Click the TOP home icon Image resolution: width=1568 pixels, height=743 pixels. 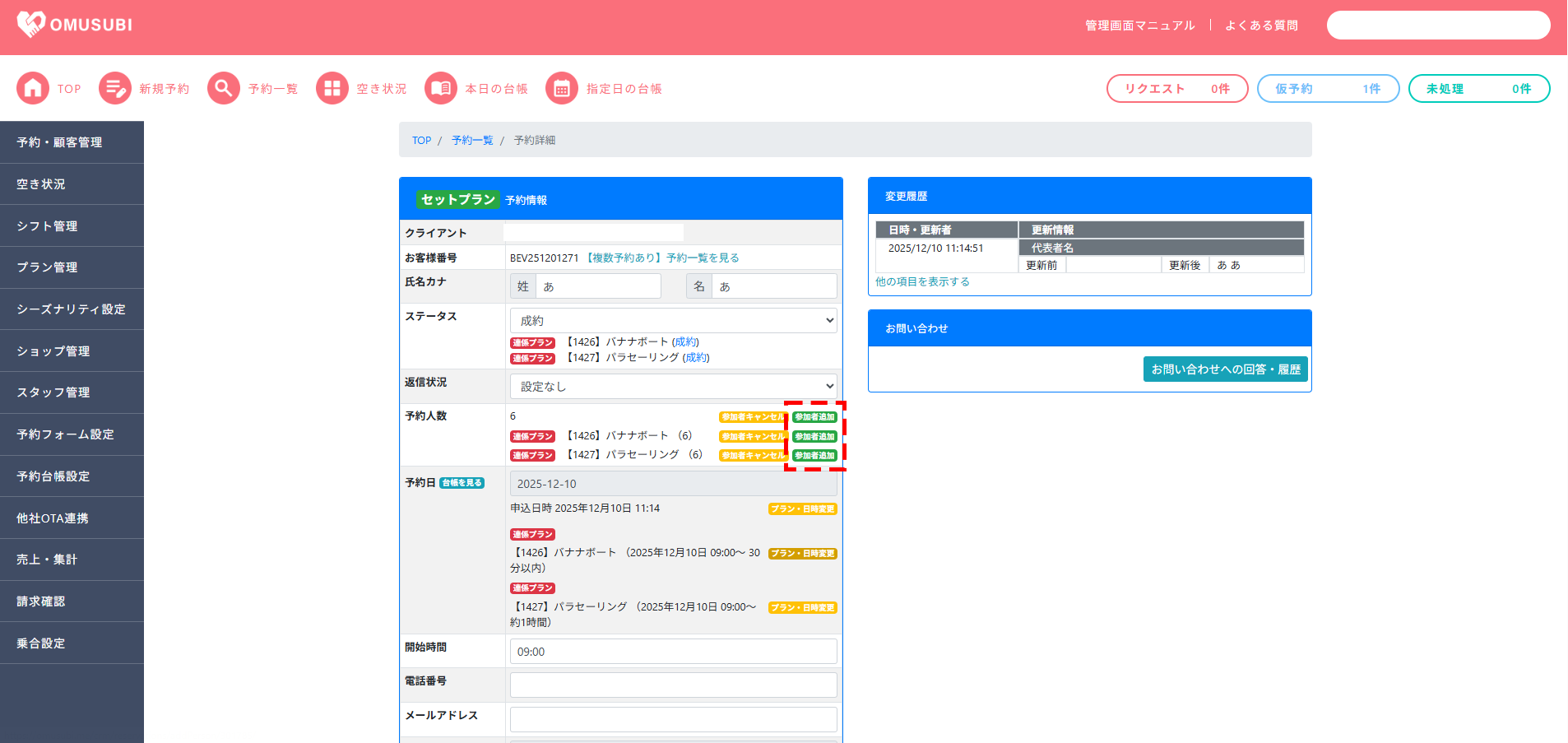click(x=33, y=88)
